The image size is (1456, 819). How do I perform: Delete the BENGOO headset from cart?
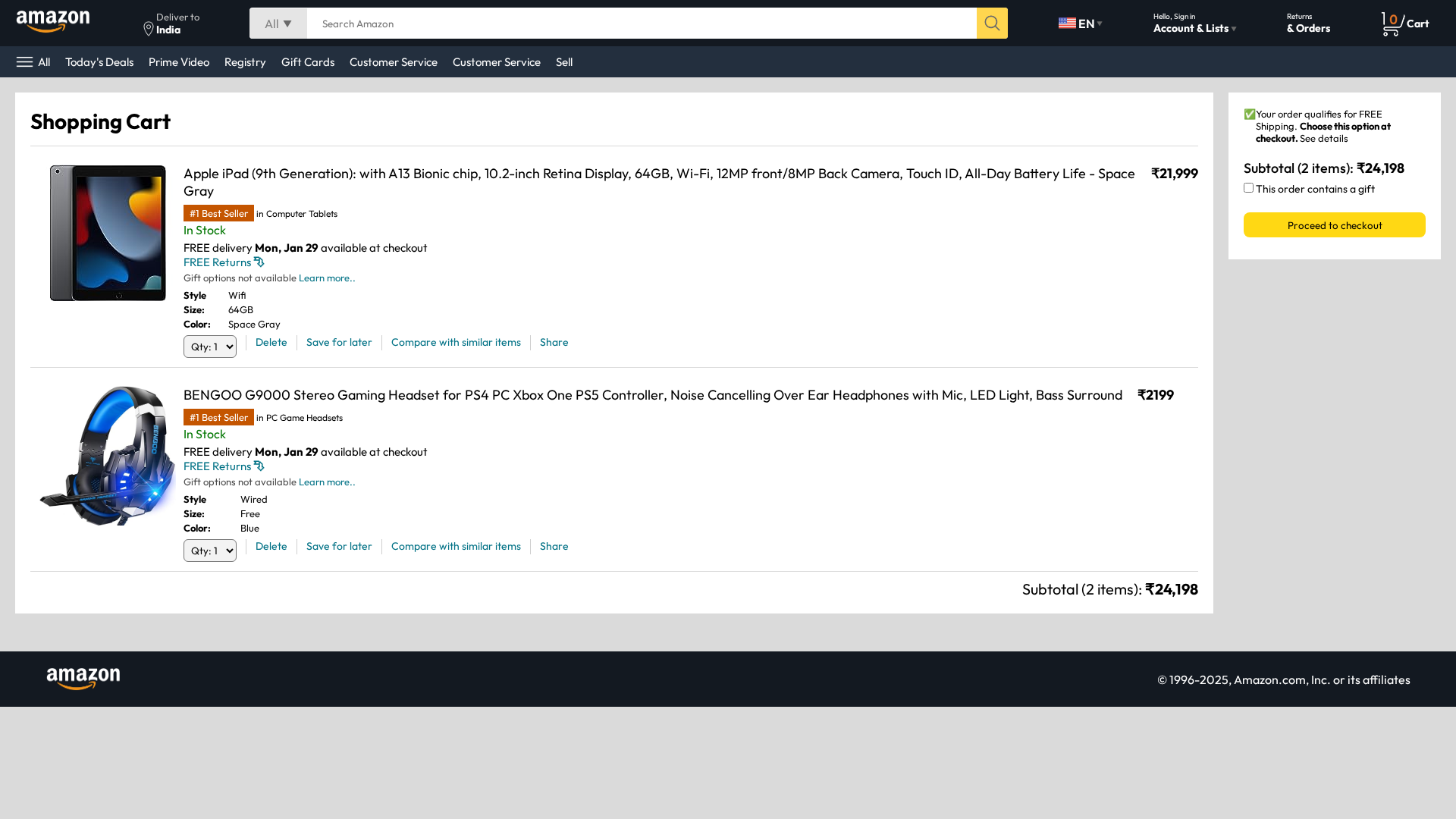point(271,546)
